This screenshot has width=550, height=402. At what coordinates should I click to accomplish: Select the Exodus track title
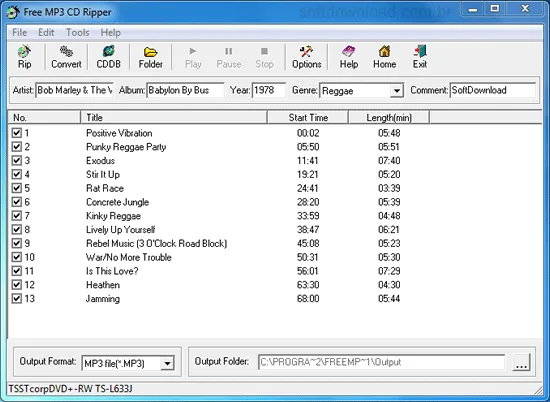click(101, 161)
